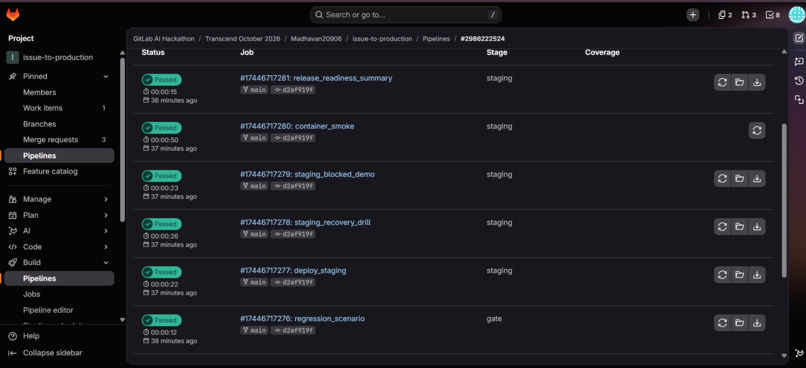
Task: Download artifacts of staging_recovery_drill job
Action: pyautogui.click(x=757, y=227)
